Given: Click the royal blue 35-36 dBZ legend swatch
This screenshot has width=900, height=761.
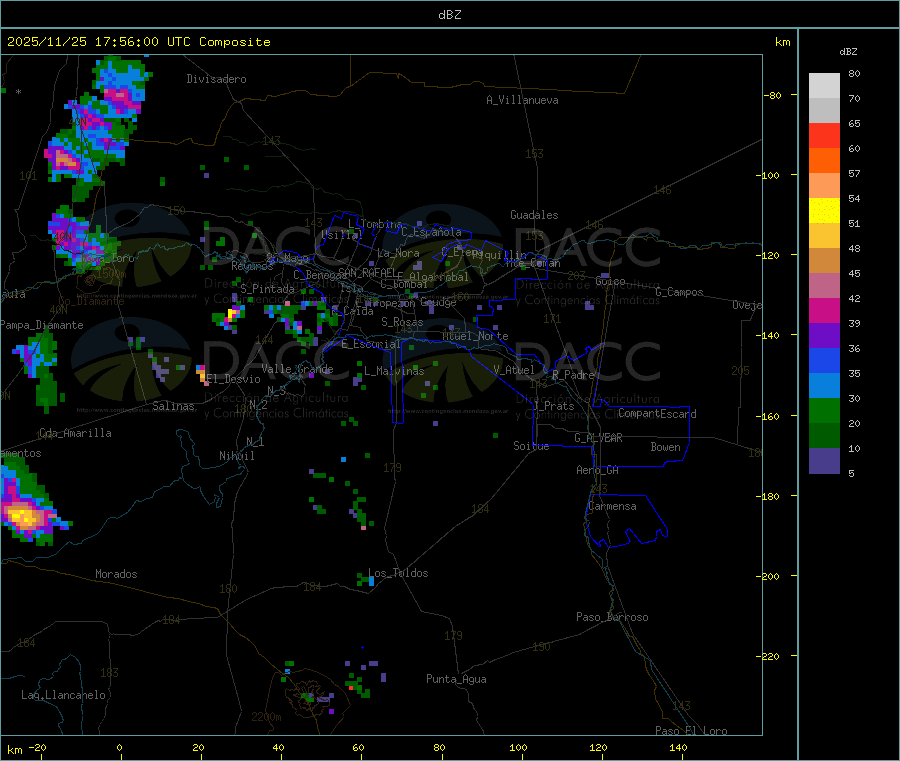Looking at the screenshot, I should click(824, 360).
